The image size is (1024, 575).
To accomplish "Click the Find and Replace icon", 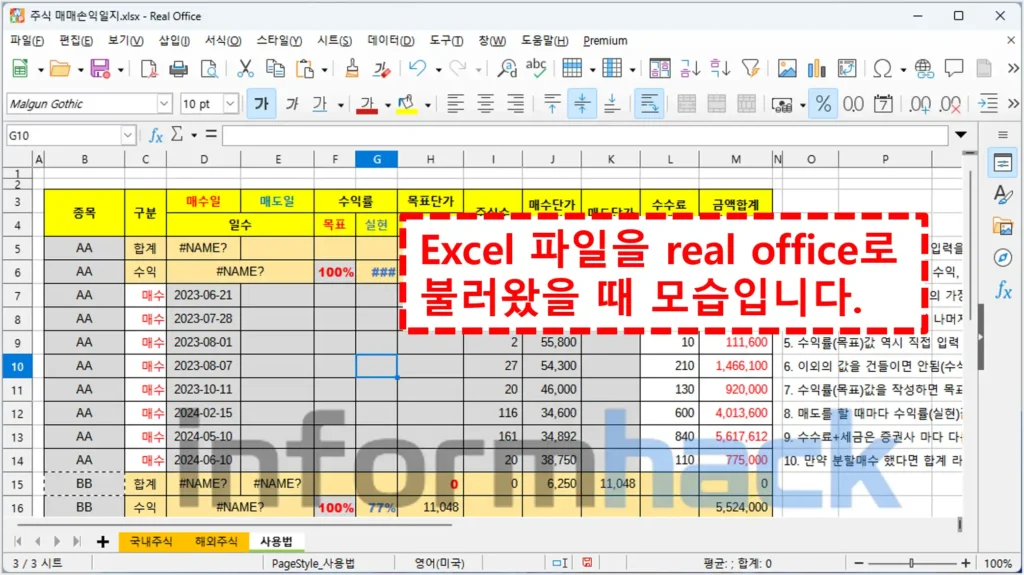I will point(507,69).
